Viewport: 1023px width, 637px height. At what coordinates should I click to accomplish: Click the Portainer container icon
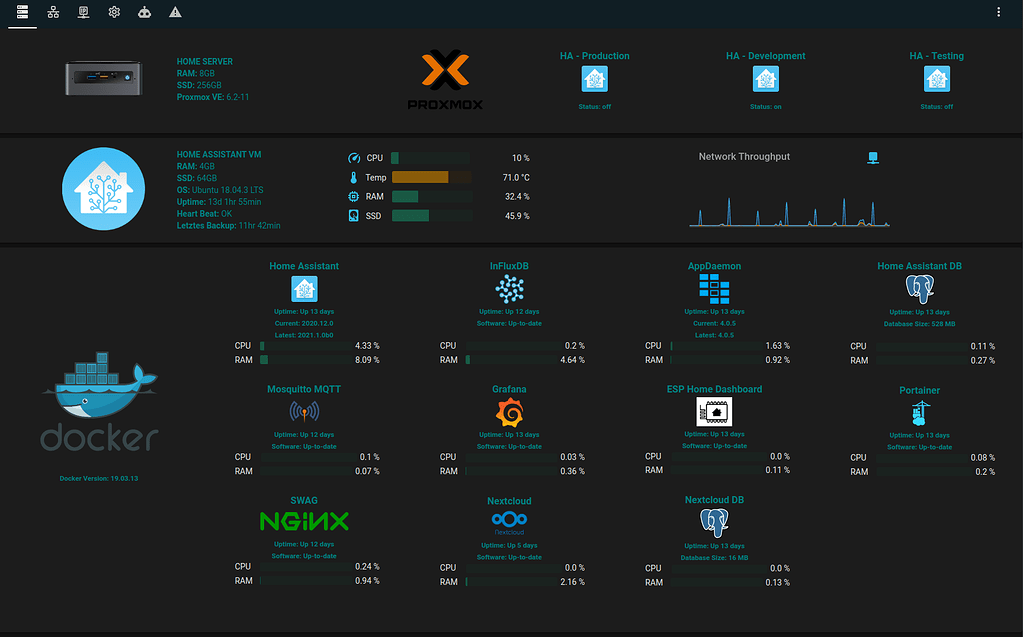(x=920, y=410)
